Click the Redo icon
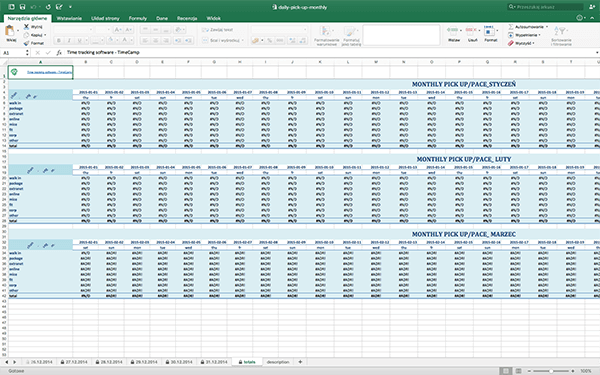 pyautogui.click(x=48, y=7)
